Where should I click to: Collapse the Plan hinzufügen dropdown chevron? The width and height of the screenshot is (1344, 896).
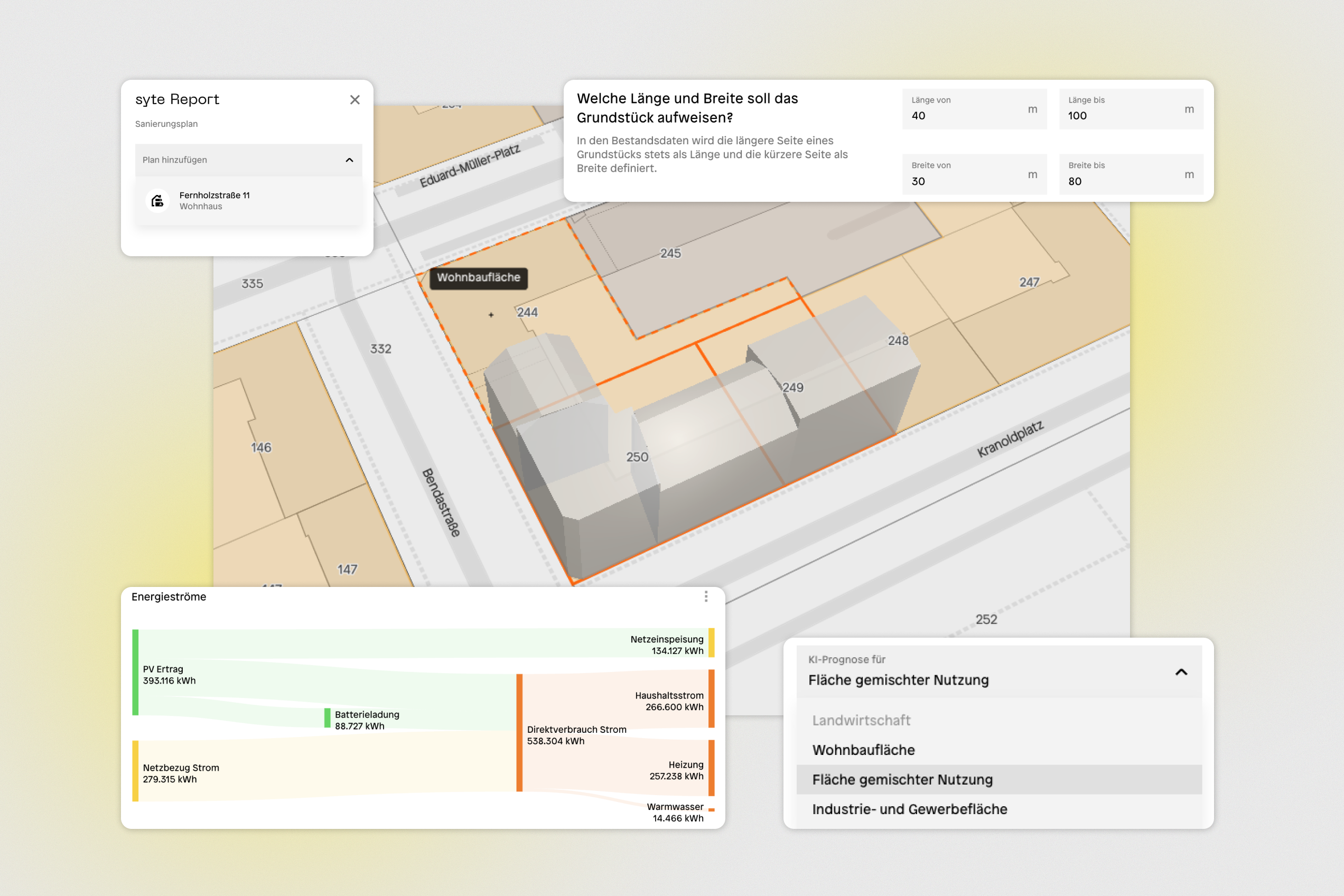(349, 160)
